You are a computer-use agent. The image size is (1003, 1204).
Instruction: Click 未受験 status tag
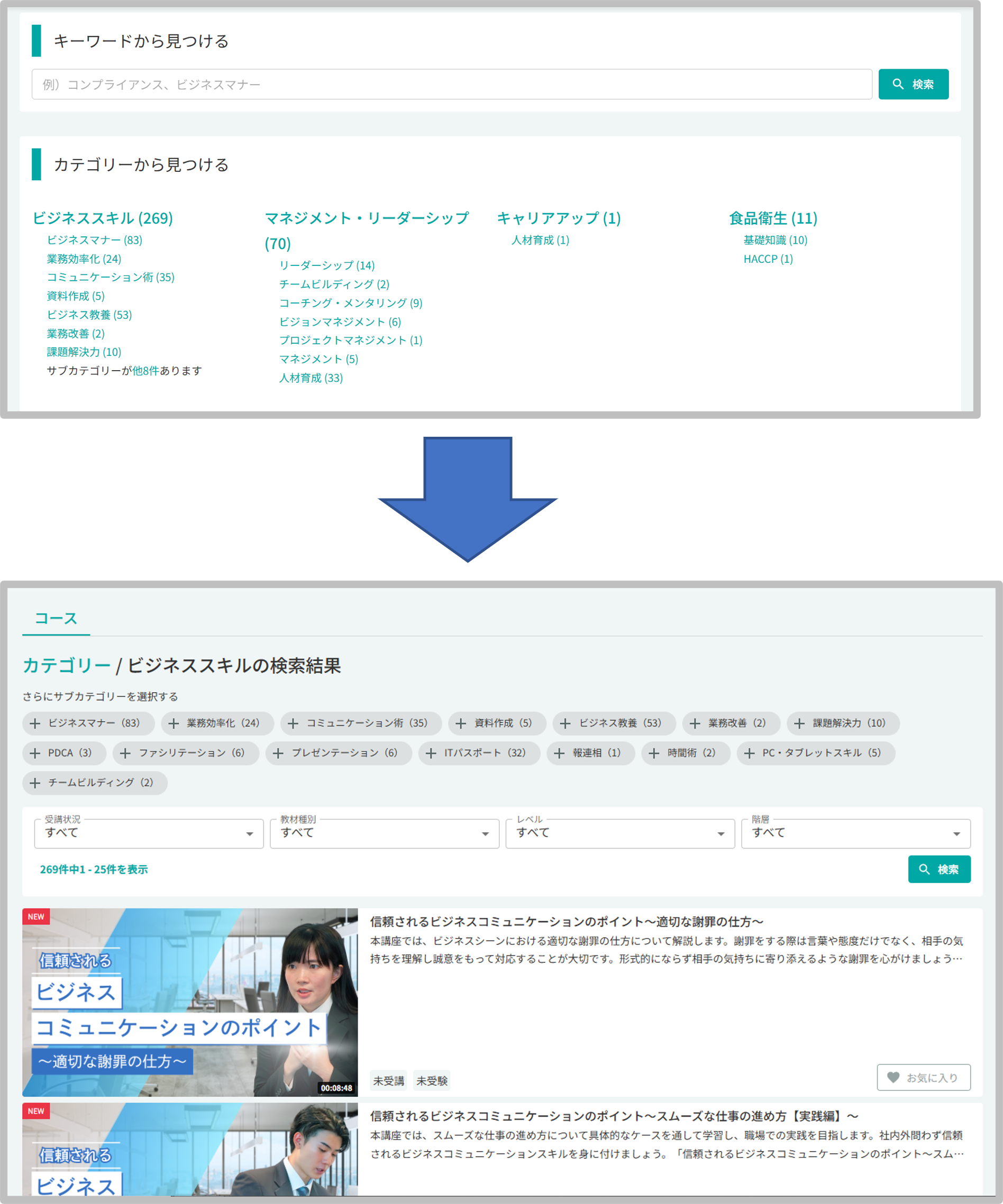tap(432, 1081)
